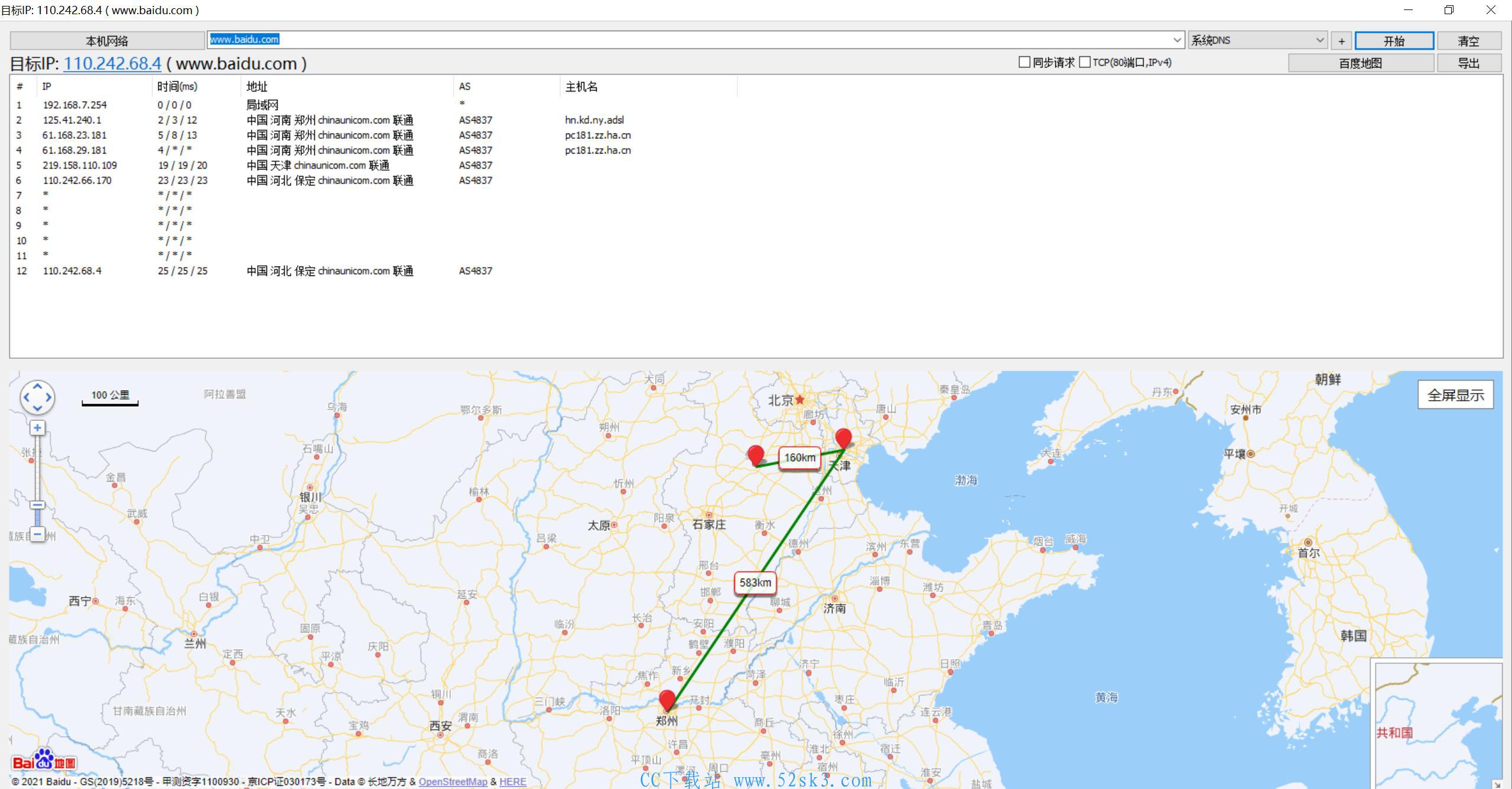The image size is (1512, 789).
Task: Click the map pan compass control
Action: 37,397
